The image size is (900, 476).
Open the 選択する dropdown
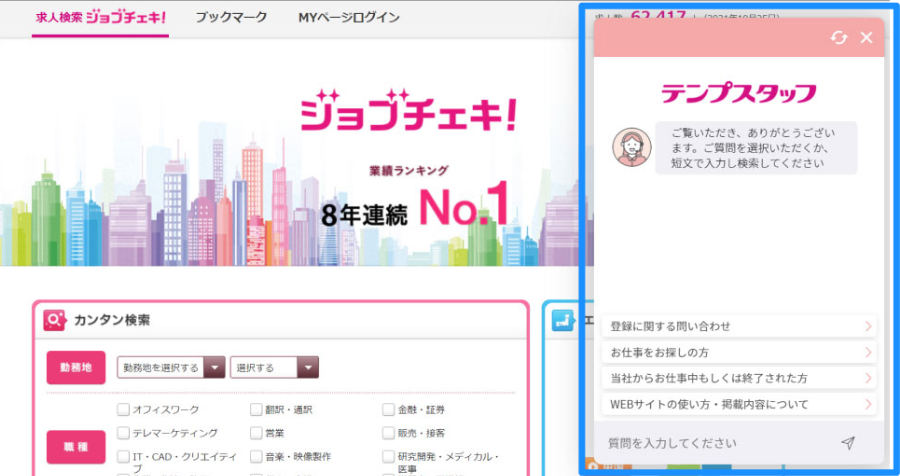(x=274, y=367)
